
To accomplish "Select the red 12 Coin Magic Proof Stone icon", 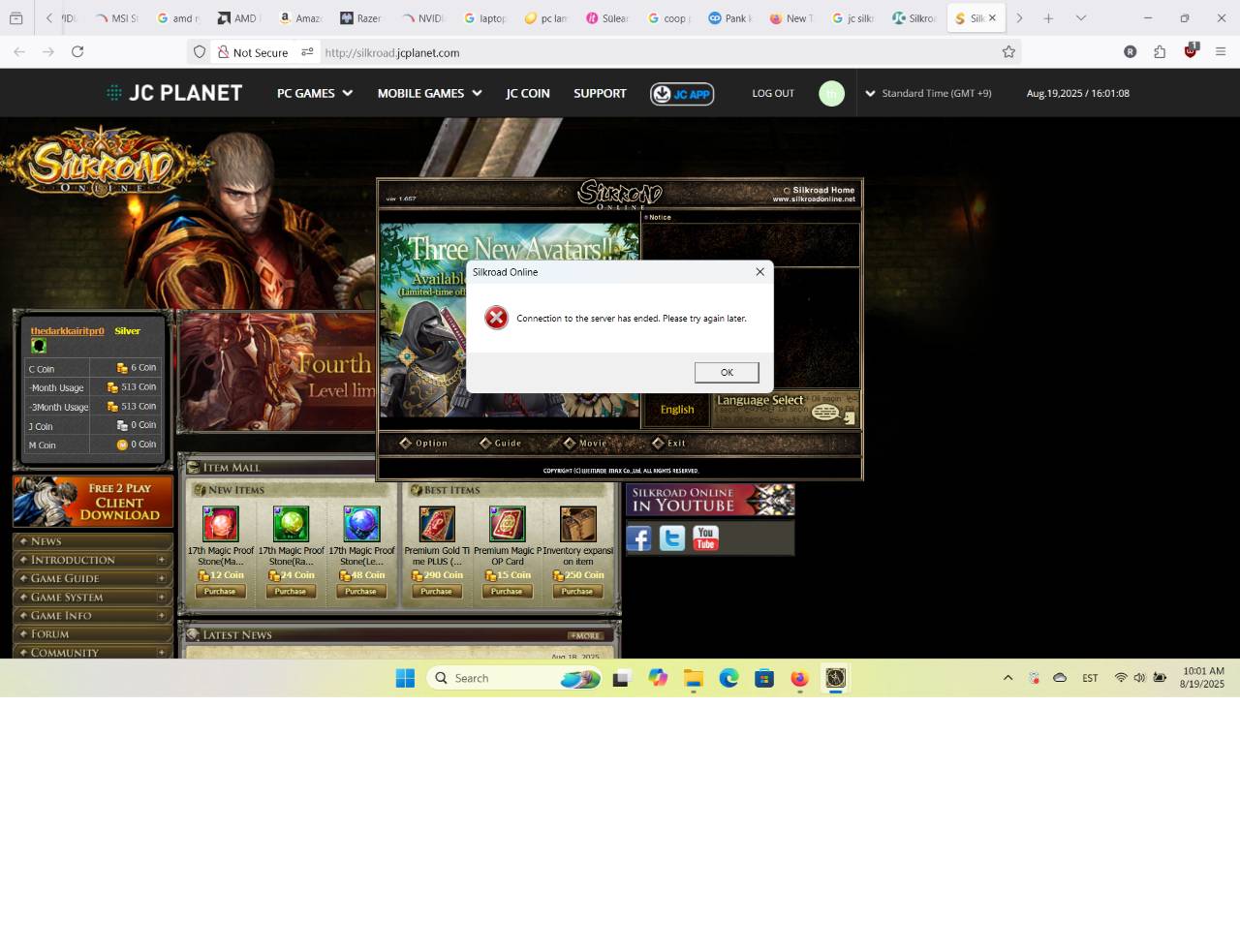I will pyautogui.click(x=220, y=524).
